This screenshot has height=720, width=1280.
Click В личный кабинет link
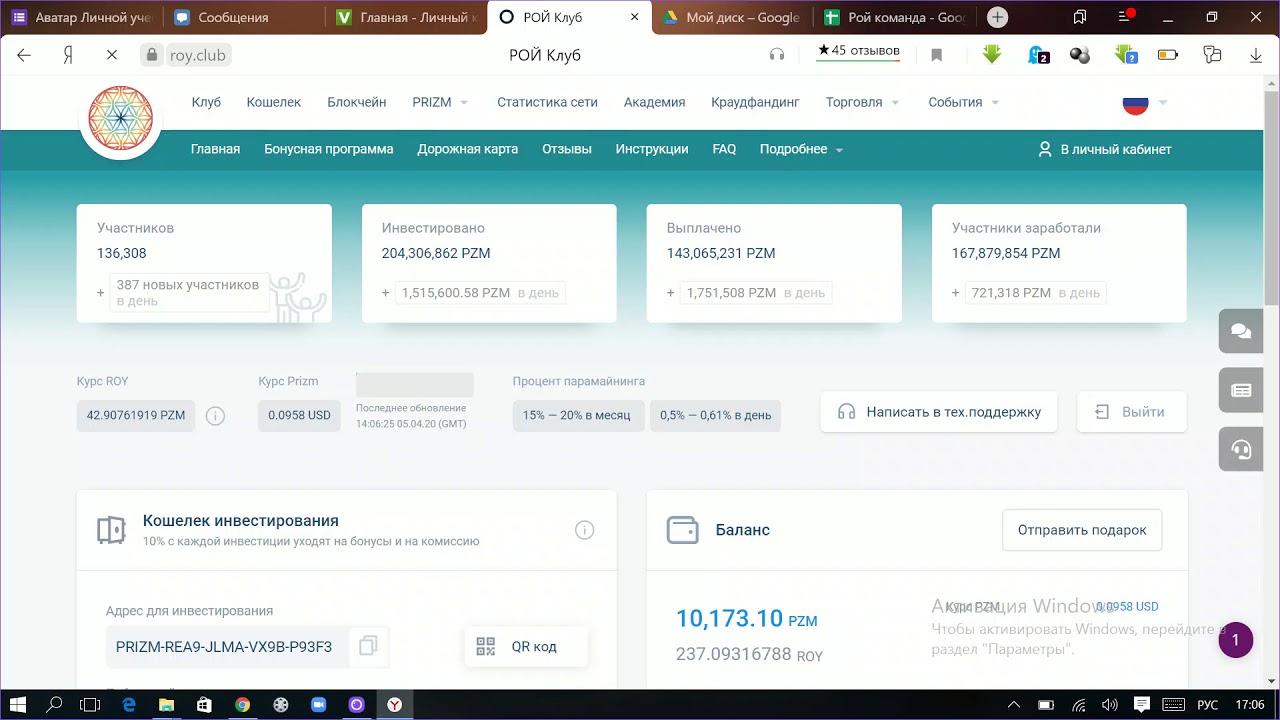coord(1104,149)
